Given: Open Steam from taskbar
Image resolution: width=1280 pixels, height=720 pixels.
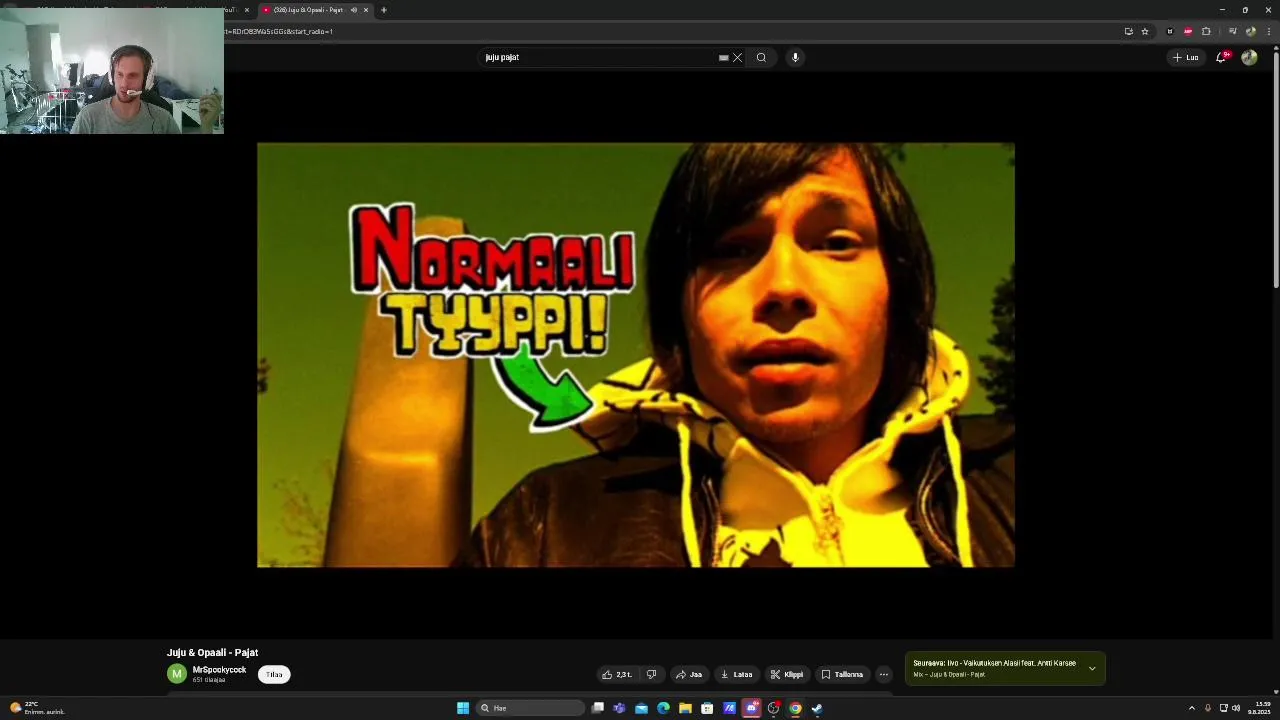Looking at the screenshot, I should click(x=817, y=708).
